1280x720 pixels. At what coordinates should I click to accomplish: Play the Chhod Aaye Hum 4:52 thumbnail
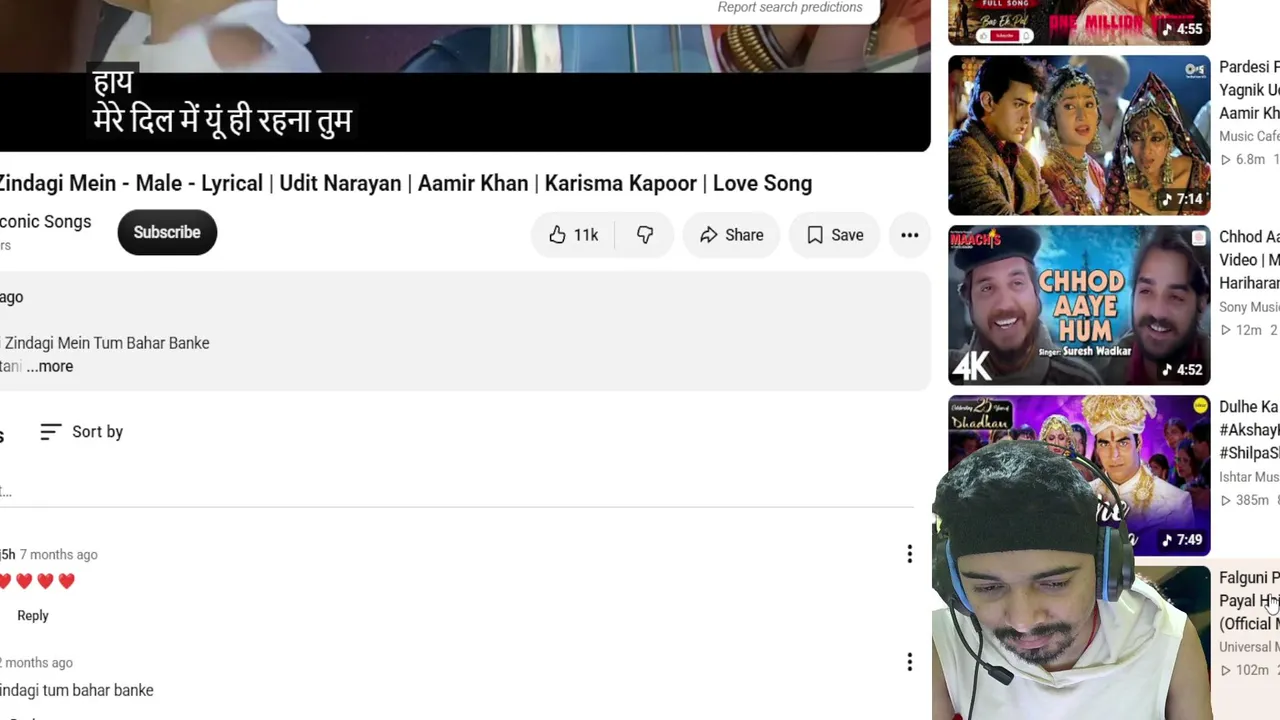click(1079, 305)
